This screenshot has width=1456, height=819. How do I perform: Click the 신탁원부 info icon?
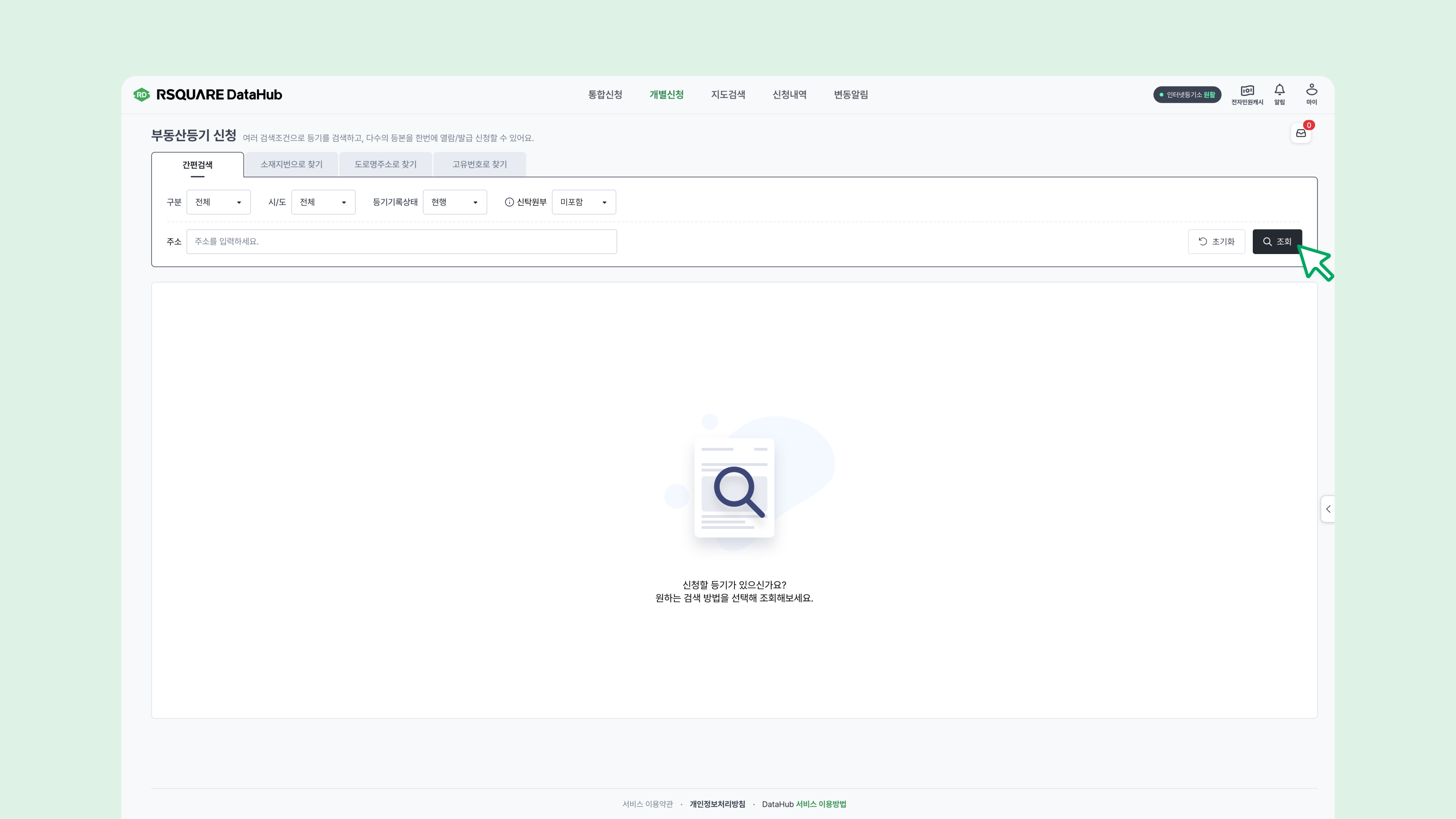509,202
